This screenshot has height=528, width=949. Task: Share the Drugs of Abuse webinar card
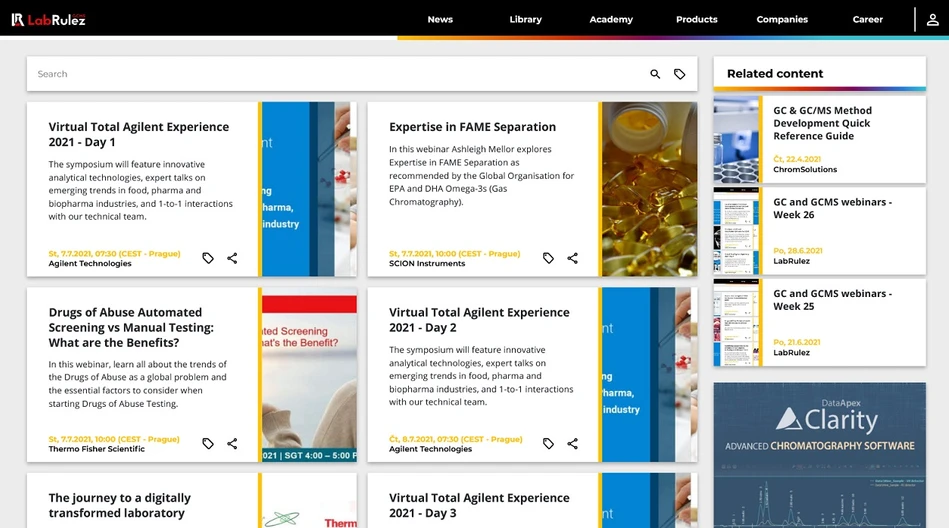232,443
